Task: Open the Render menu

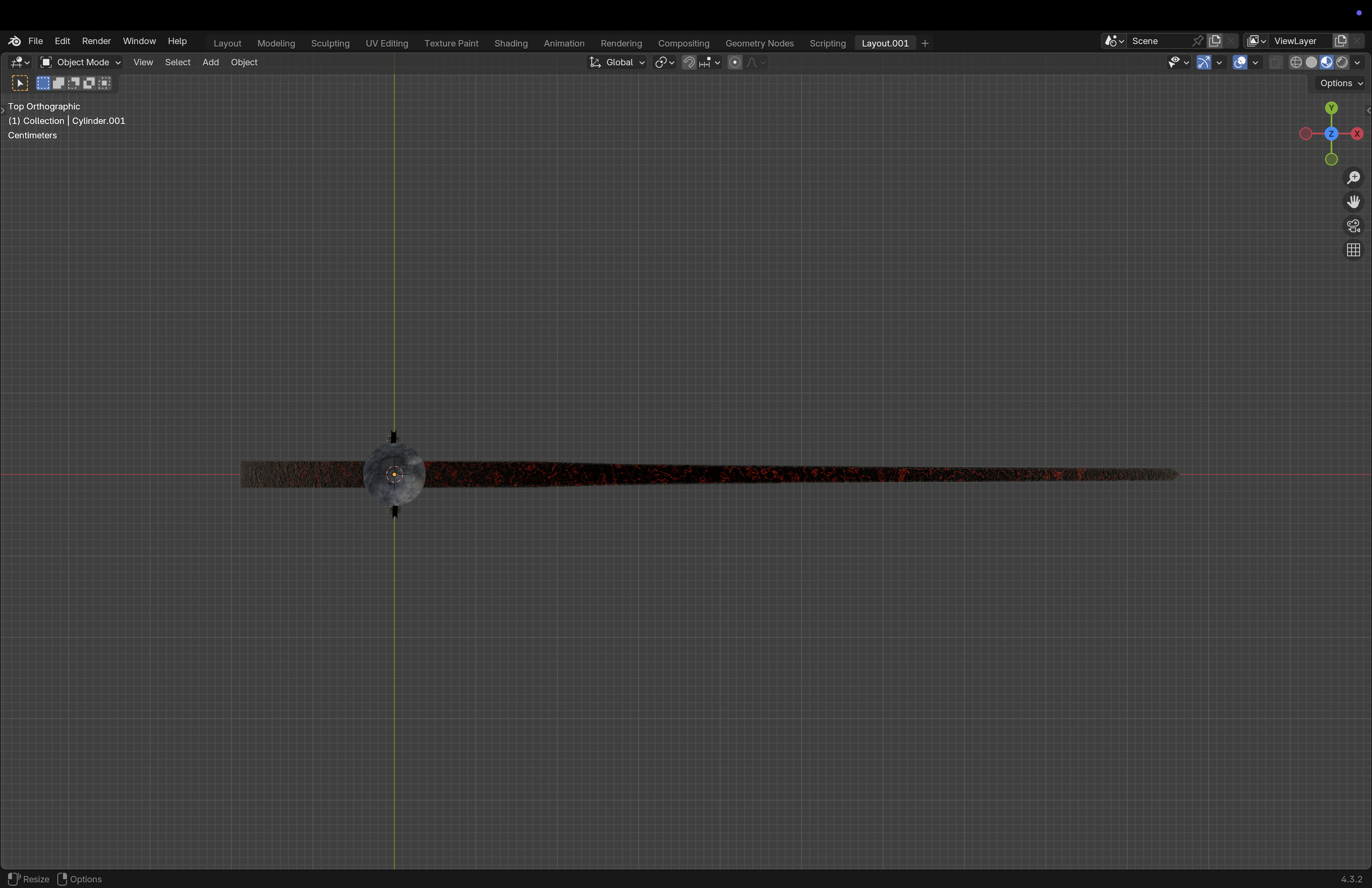Action: (x=96, y=41)
